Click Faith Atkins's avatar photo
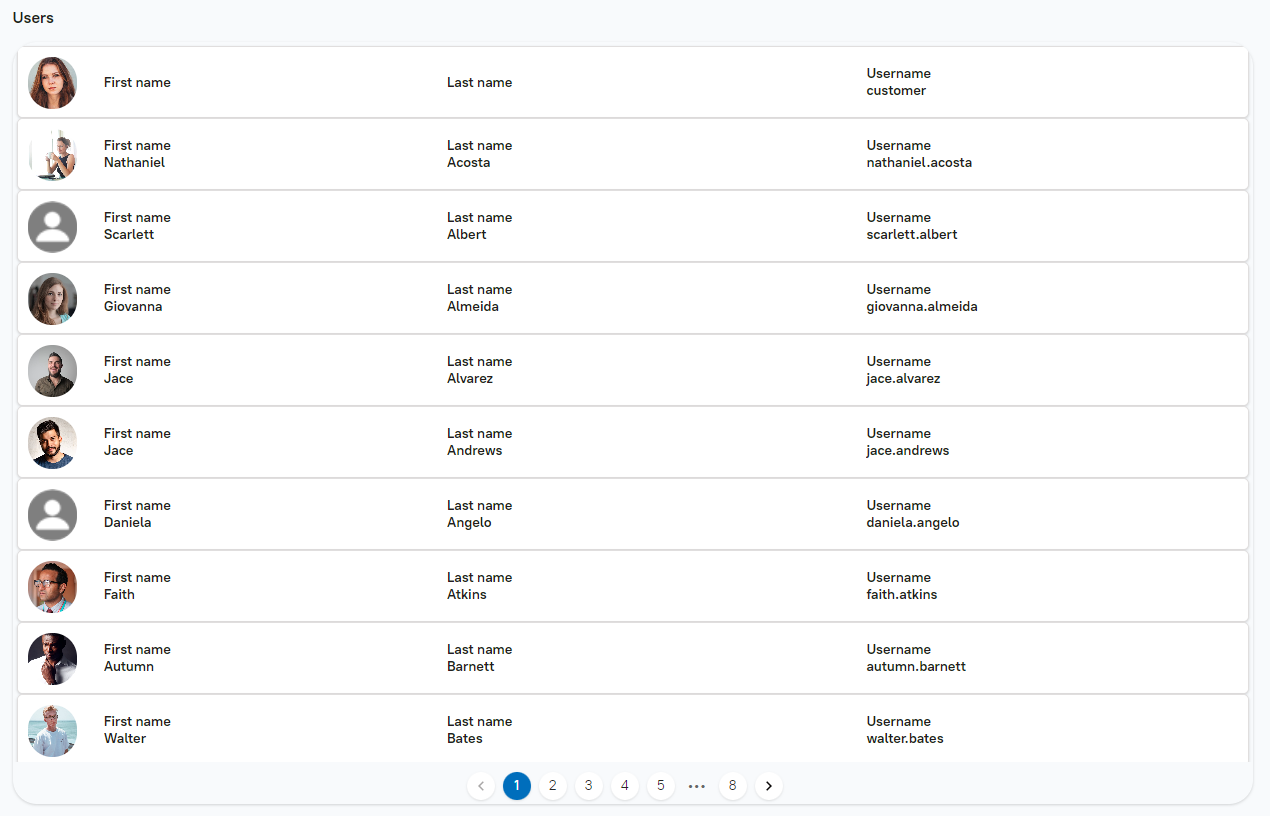Screen dimensions: 1270x816 [x=52, y=586]
